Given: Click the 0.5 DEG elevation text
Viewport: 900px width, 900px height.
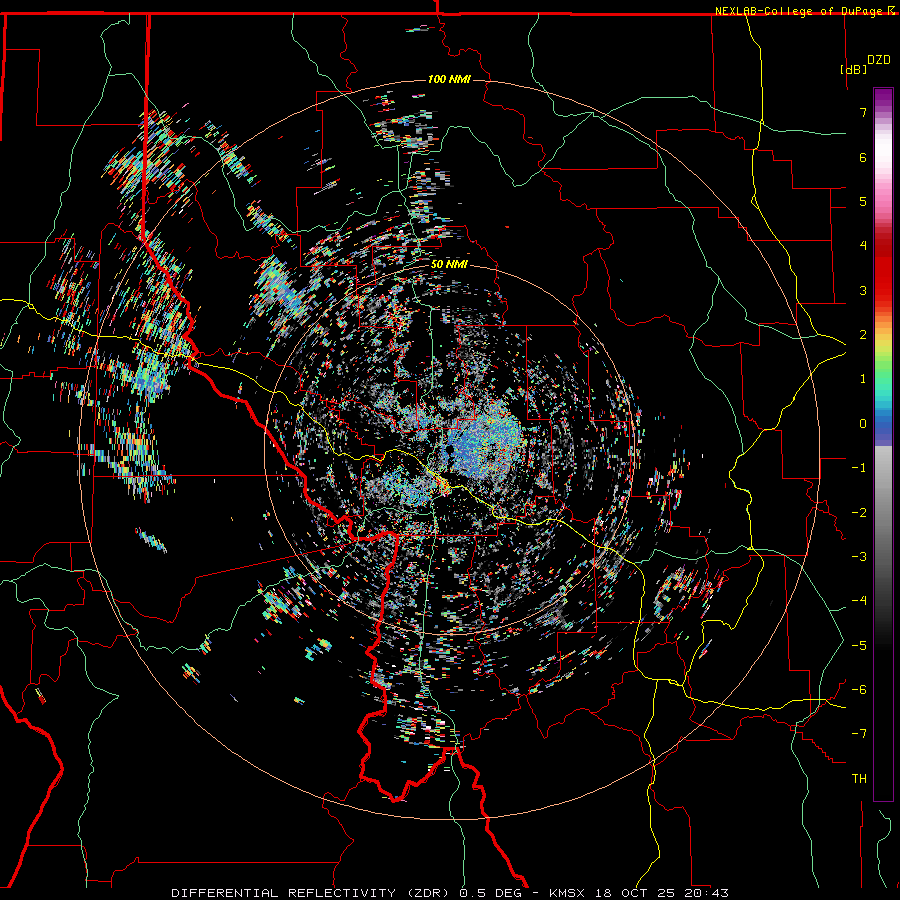Looking at the screenshot, I should pos(490,893).
